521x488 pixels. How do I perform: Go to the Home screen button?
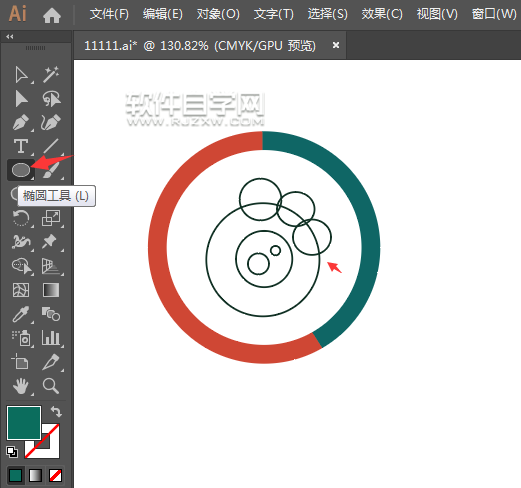[52, 15]
